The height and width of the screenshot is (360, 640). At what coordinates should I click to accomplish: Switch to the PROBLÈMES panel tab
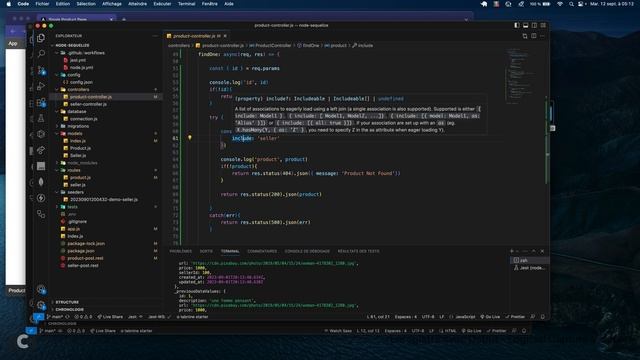coord(180,251)
